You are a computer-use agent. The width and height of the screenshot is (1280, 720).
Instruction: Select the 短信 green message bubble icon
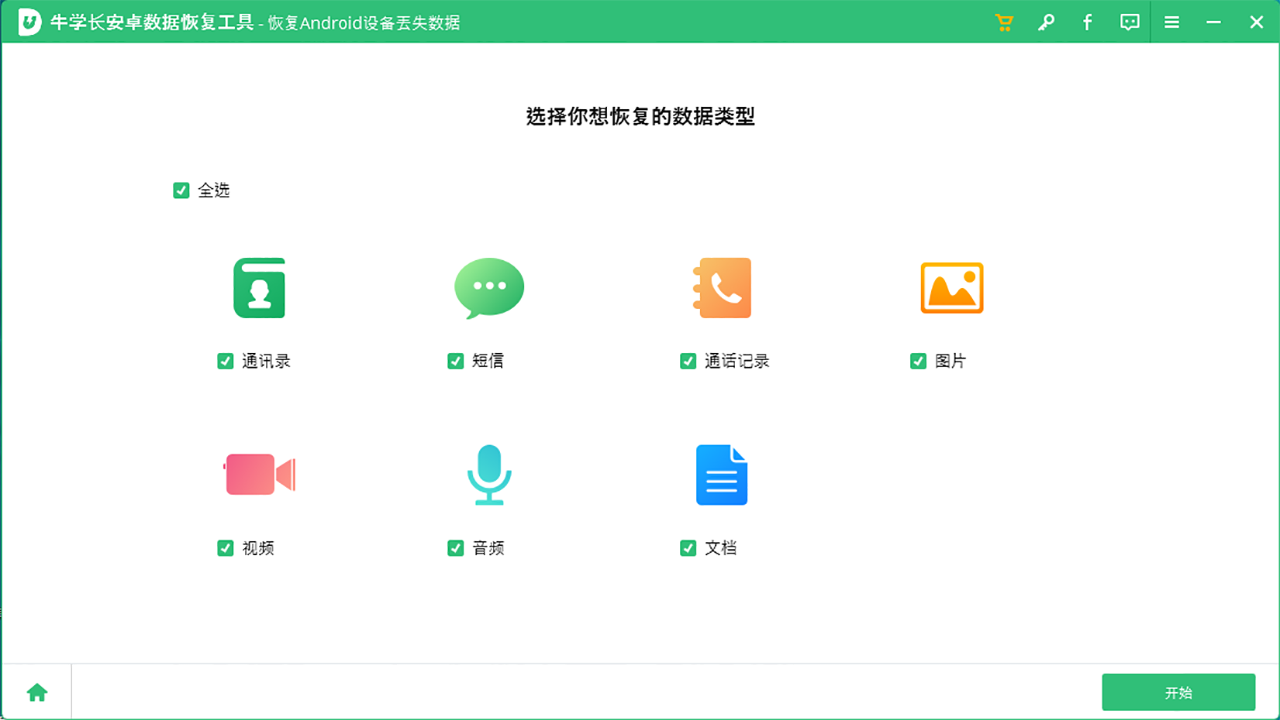point(489,287)
